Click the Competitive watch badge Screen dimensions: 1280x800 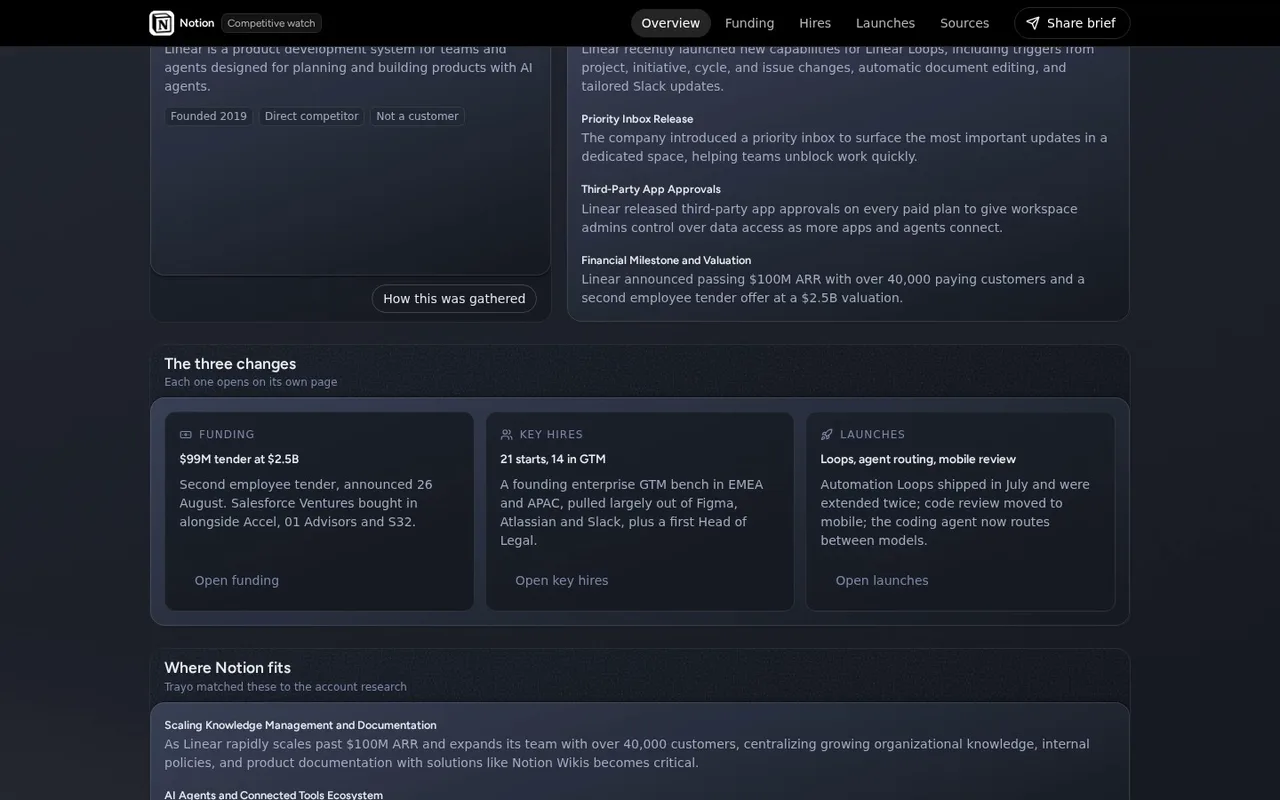pos(271,23)
